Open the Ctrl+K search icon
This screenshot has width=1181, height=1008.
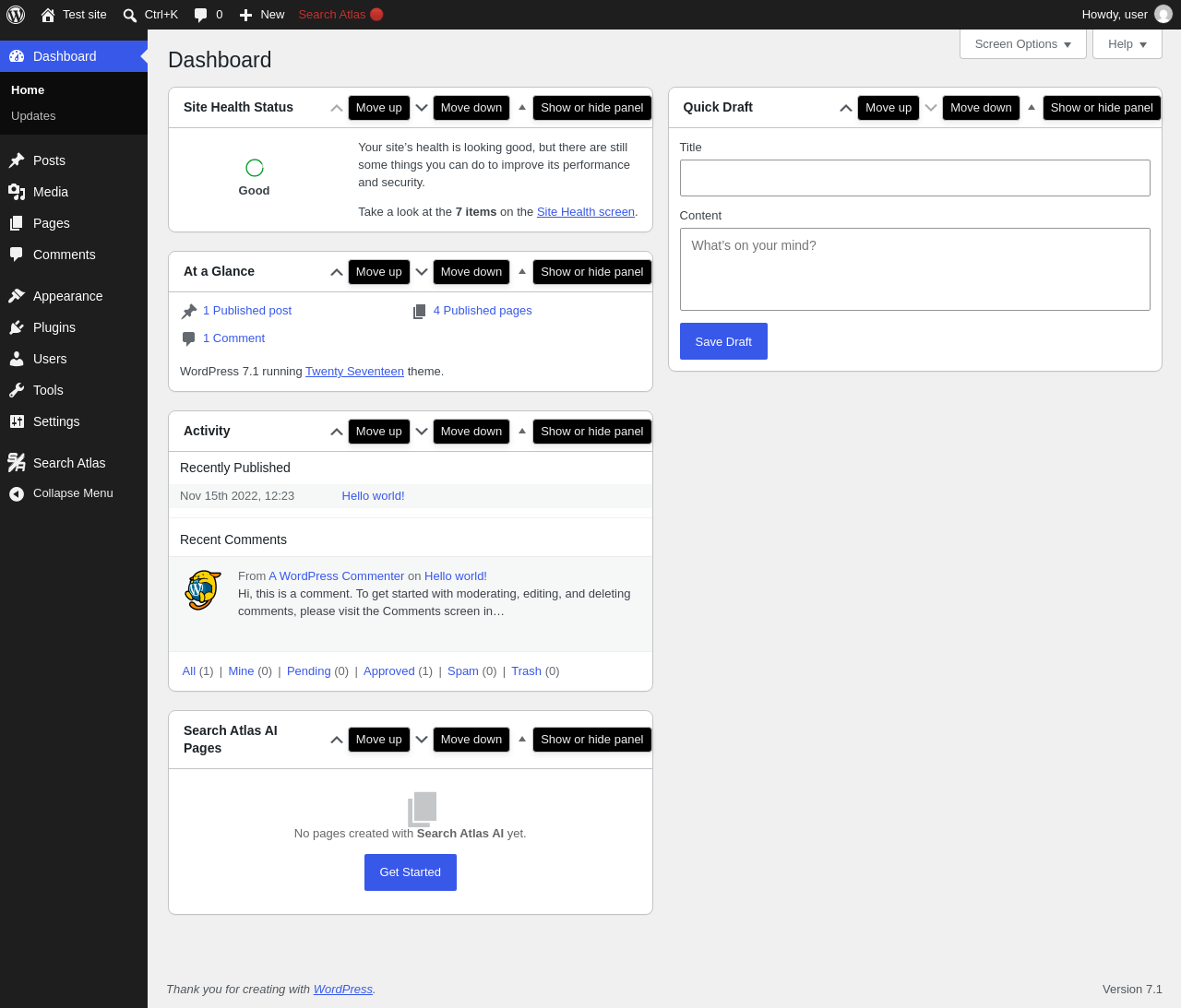click(130, 15)
